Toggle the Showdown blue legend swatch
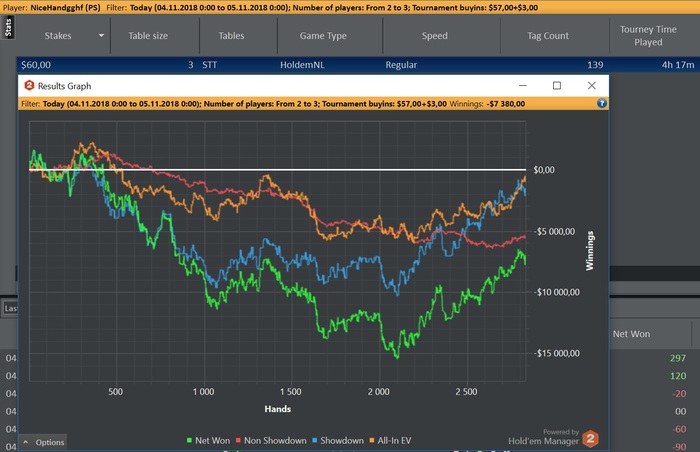700x452 pixels. pyautogui.click(x=314, y=440)
